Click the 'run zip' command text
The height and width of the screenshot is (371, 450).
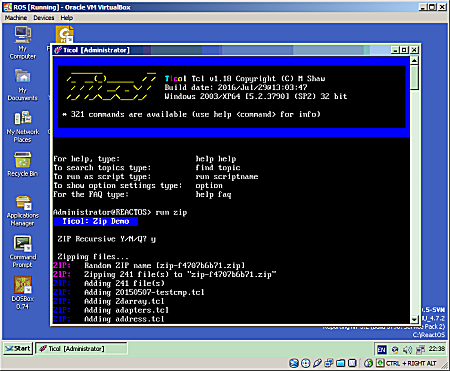click(171, 212)
